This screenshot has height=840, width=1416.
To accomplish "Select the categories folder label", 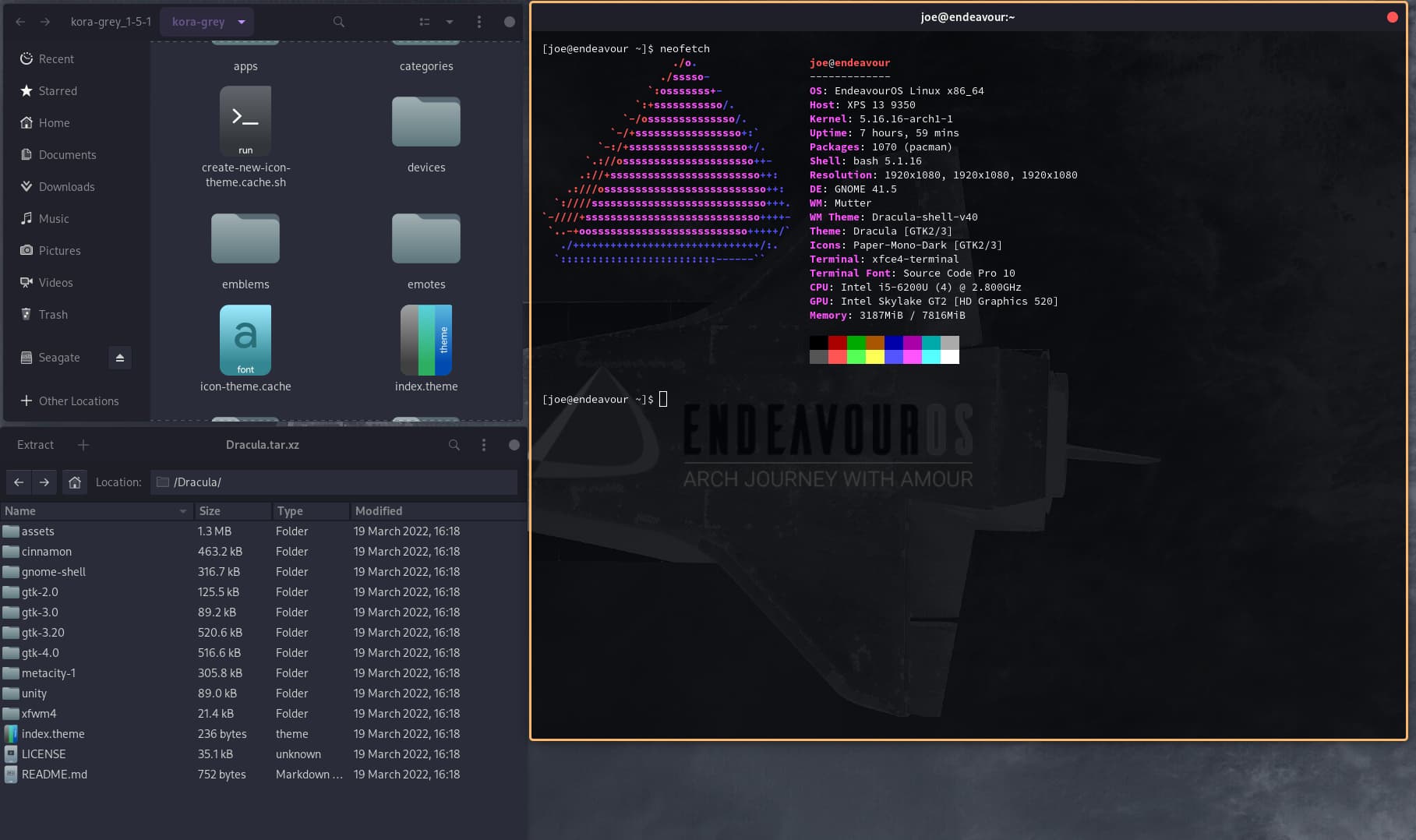I will 426,66.
